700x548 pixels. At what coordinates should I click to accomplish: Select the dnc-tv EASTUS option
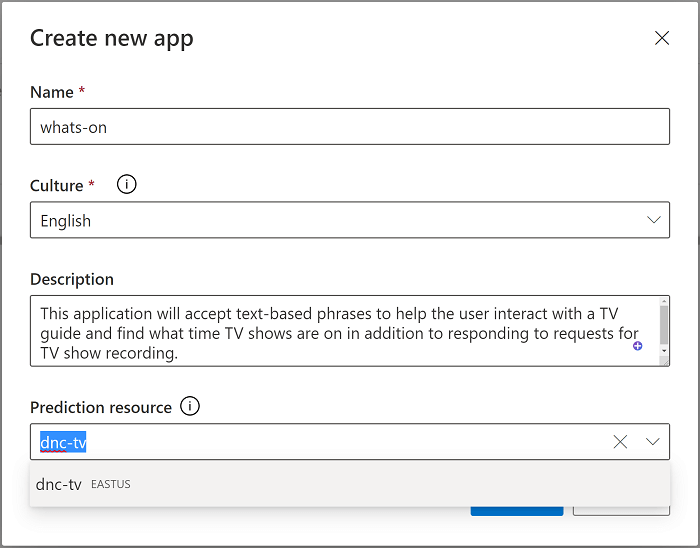tap(60, 485)
